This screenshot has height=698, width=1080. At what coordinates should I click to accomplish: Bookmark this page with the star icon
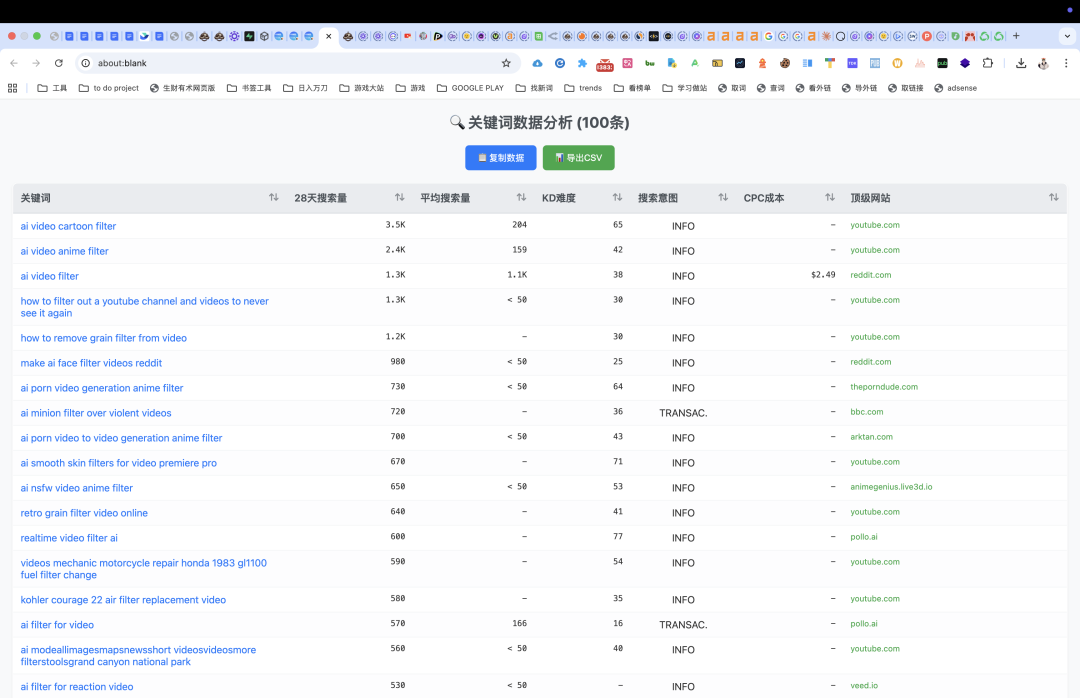506,63
